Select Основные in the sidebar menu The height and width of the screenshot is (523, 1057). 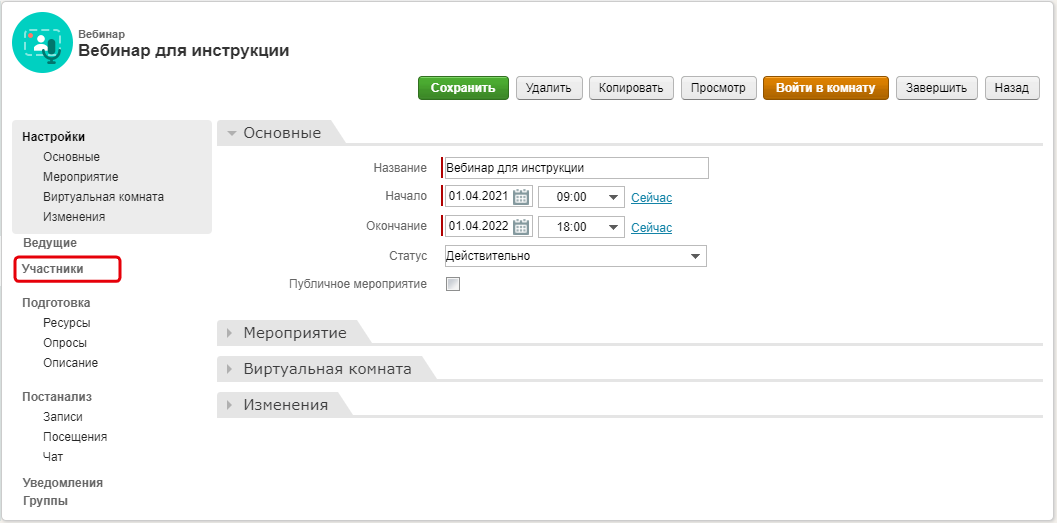tap(71, 156)
